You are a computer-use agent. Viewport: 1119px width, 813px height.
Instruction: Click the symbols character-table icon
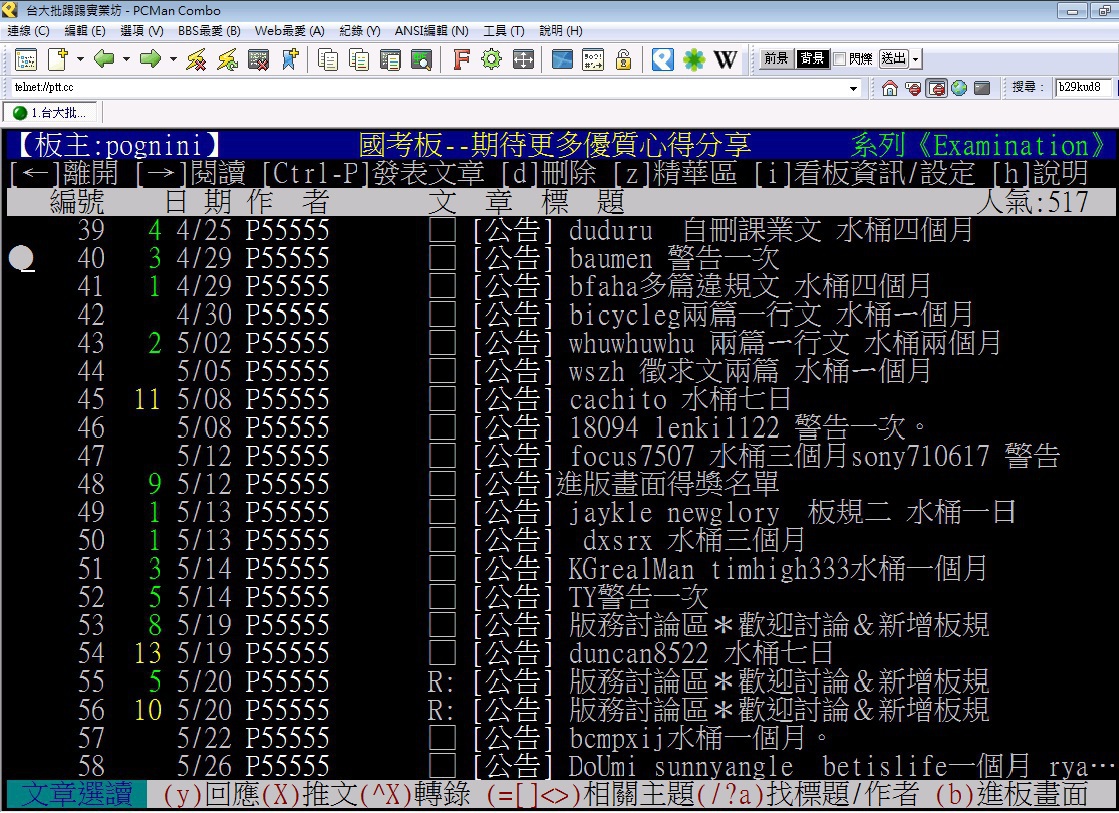[x=593, y=59]
